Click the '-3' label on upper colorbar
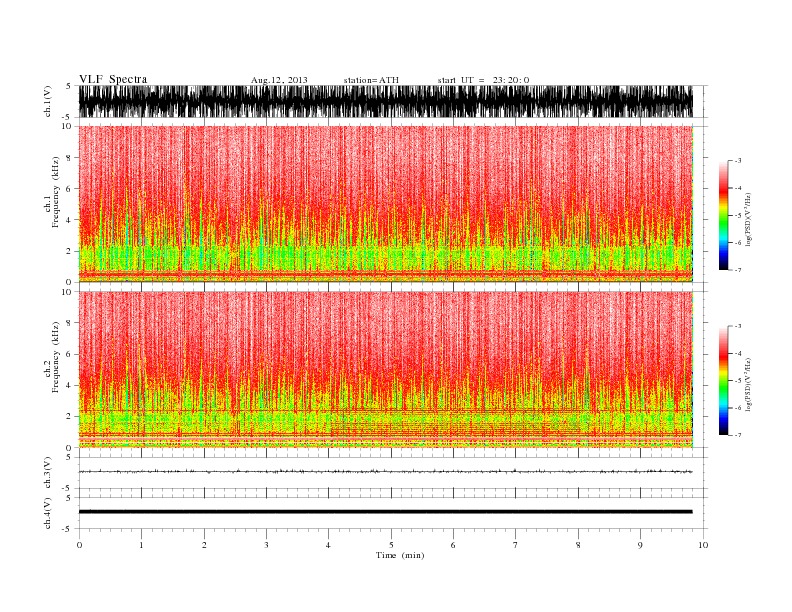Screen dimensions: 792x612 click(x=737, y=161)
